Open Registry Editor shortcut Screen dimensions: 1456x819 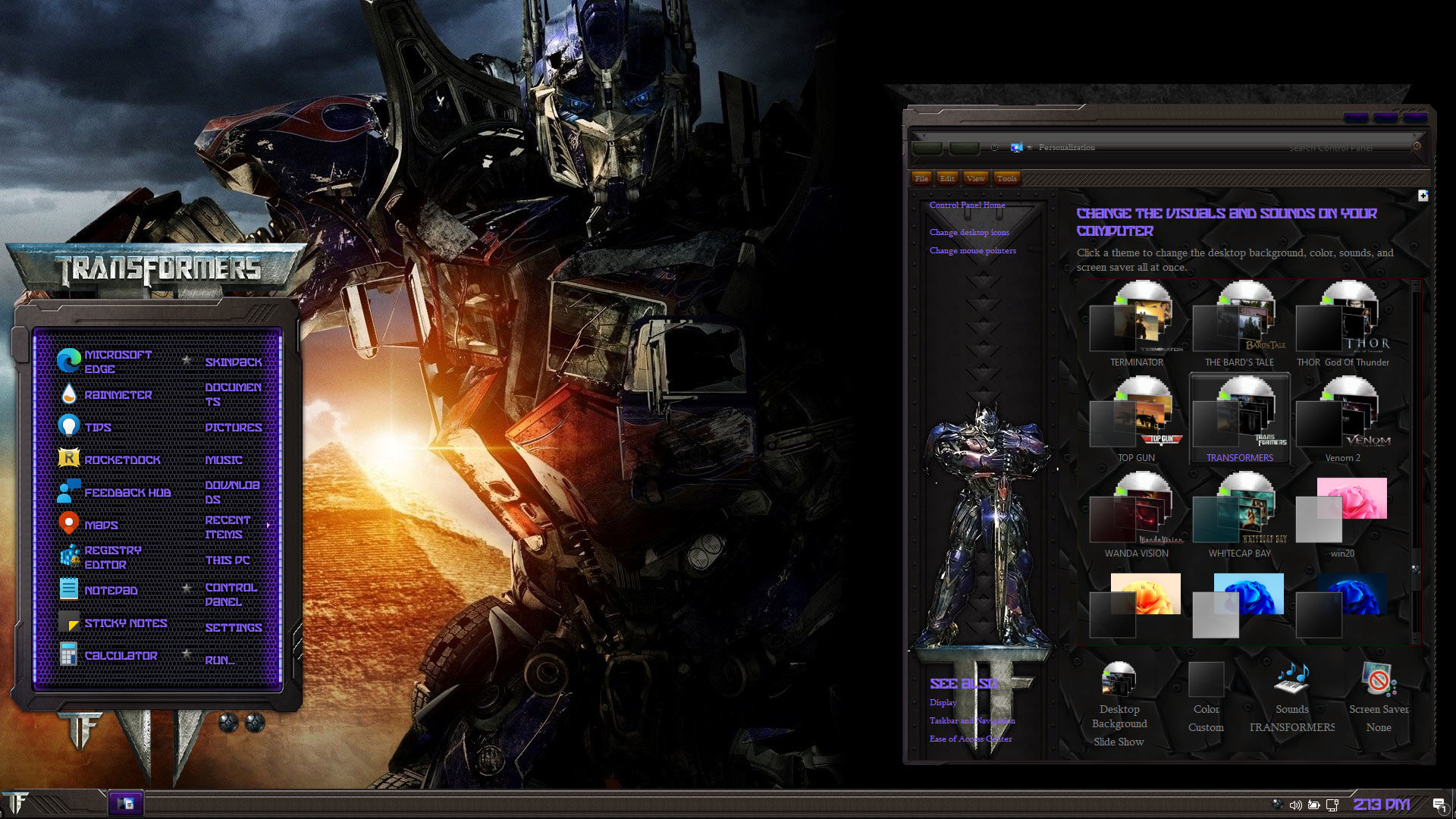[111, 557]
